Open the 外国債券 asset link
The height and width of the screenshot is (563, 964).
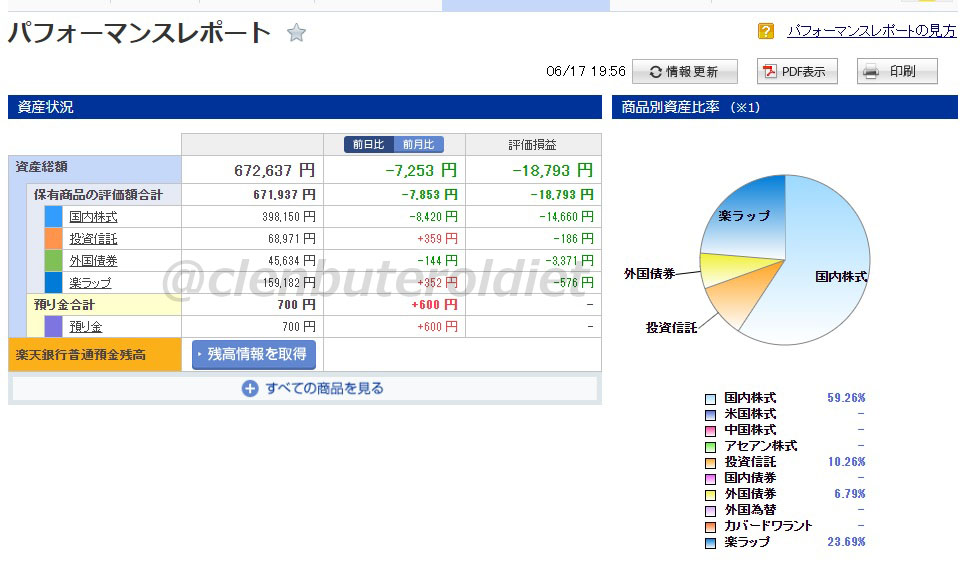pos(93,261)
